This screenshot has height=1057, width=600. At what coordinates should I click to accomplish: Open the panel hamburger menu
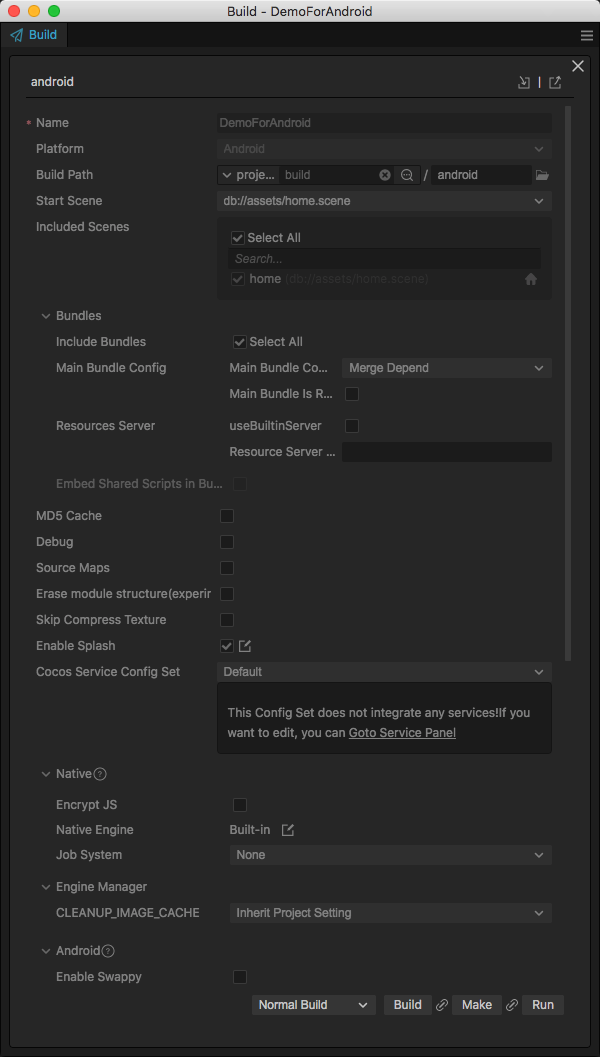tap(587, 35)
